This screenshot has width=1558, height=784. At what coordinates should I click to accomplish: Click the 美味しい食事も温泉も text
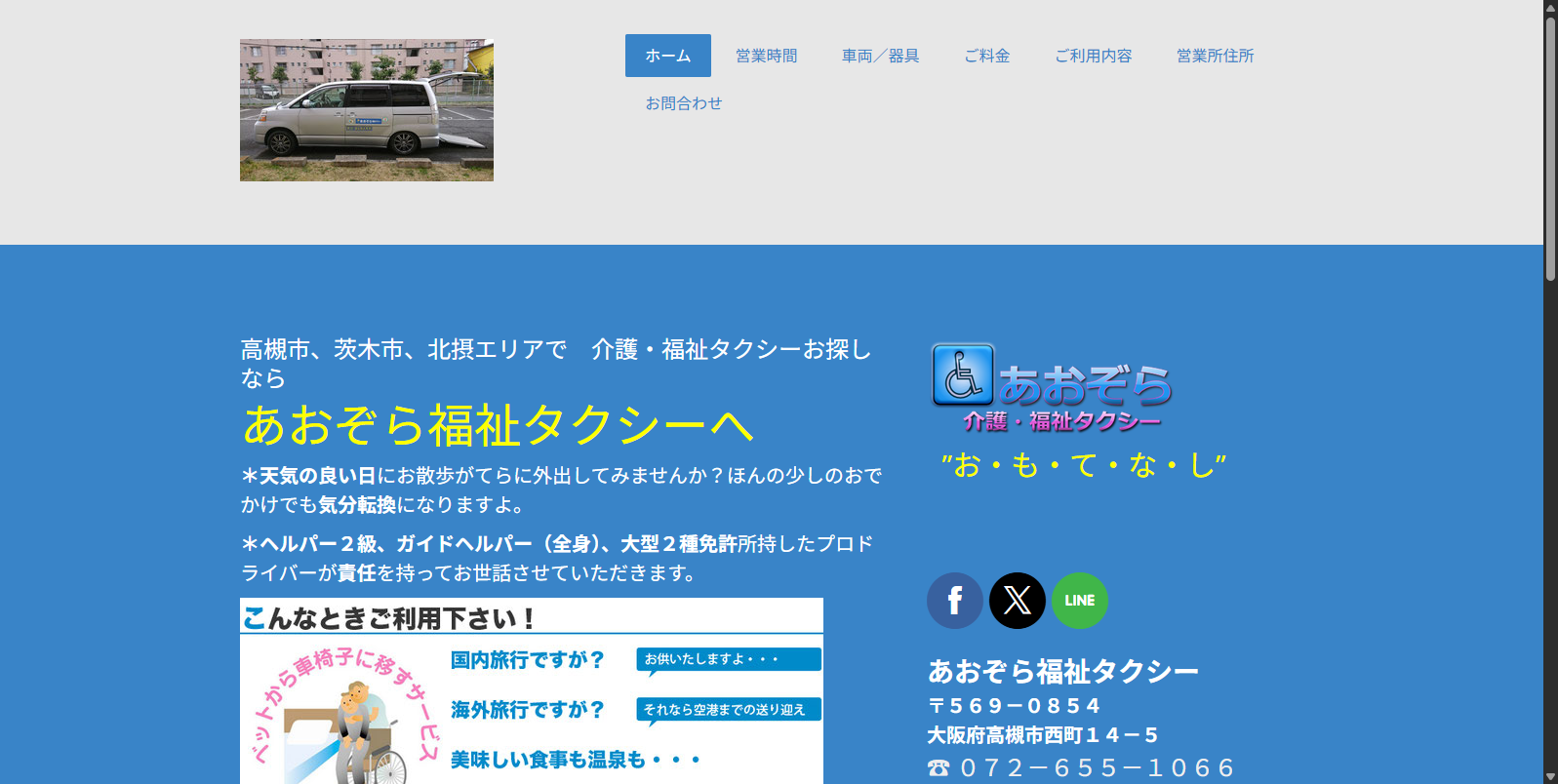576,760
